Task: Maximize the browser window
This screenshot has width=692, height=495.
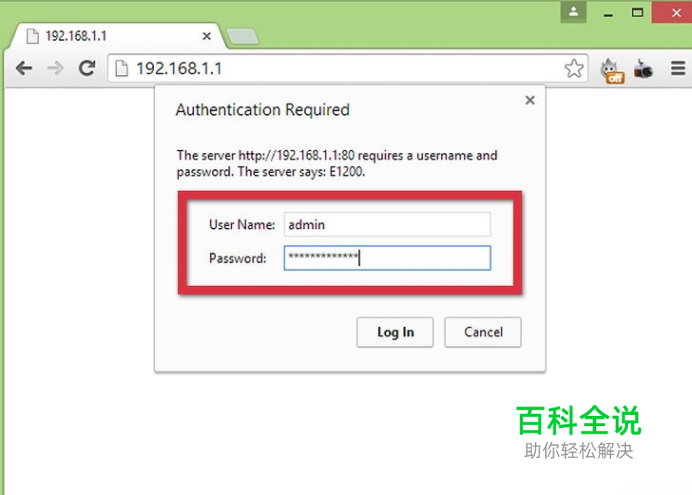Action: click(637, 12)
